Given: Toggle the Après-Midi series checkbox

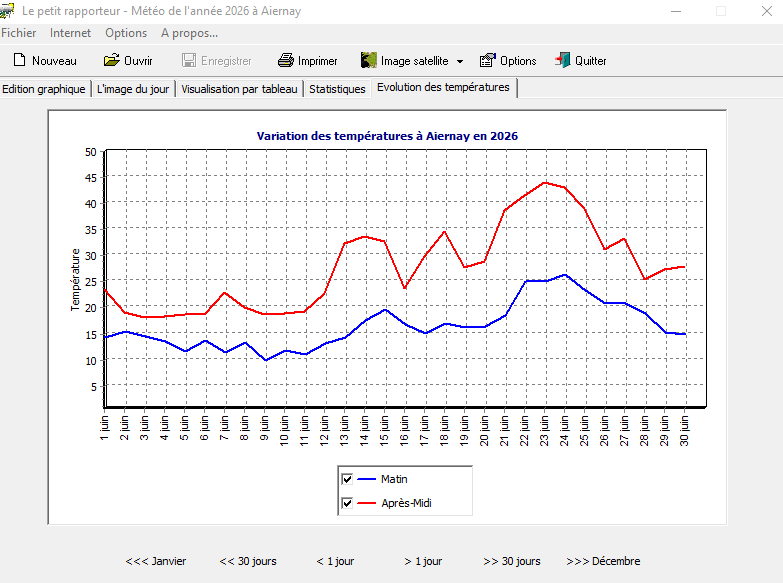Looking at the screenshot, I should (347, 503).
